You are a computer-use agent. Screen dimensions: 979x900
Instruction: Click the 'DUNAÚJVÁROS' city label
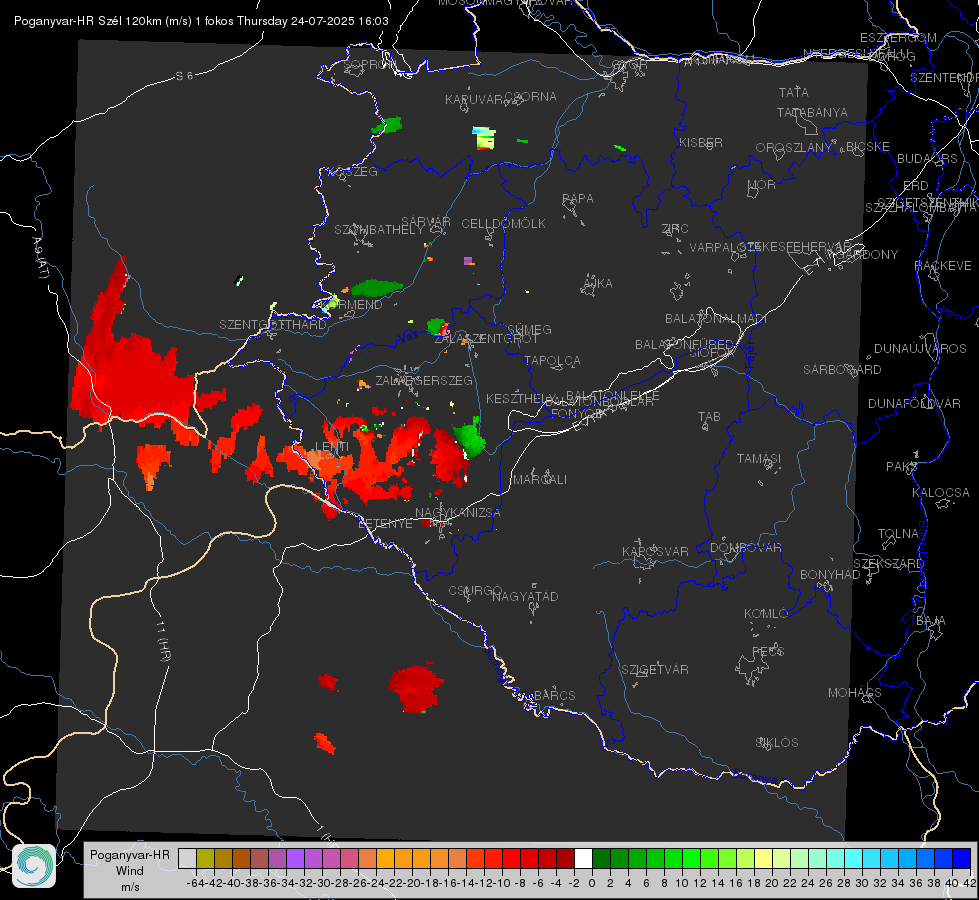920,349
